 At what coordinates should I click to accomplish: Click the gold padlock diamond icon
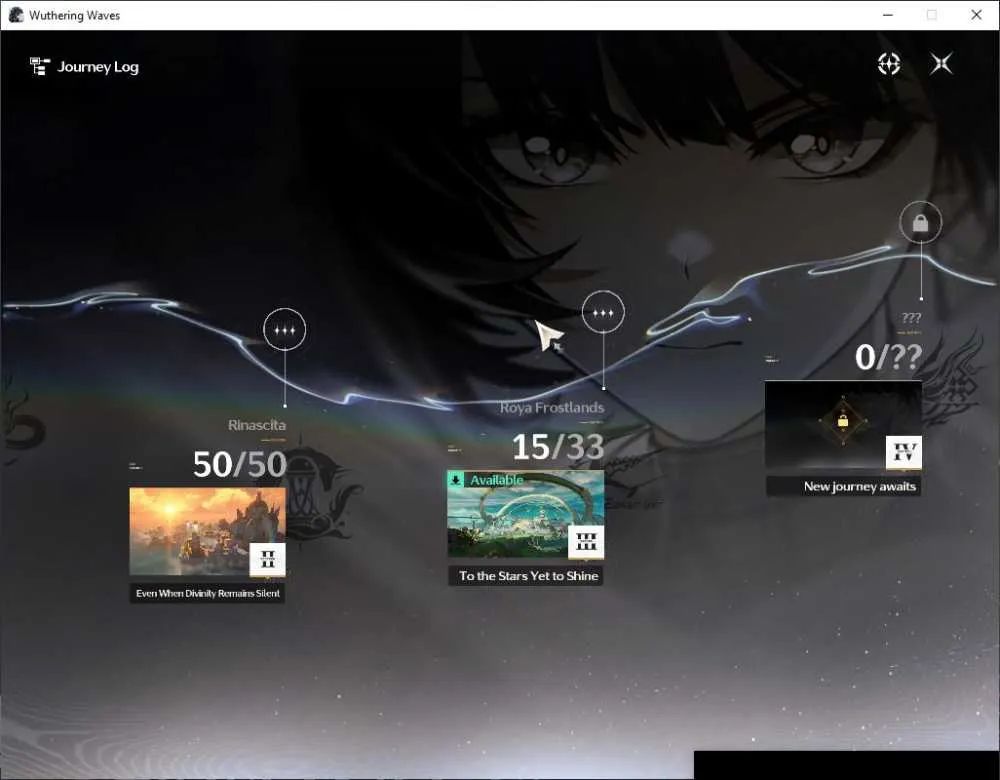pyautogui.click(x=842, y=421)
